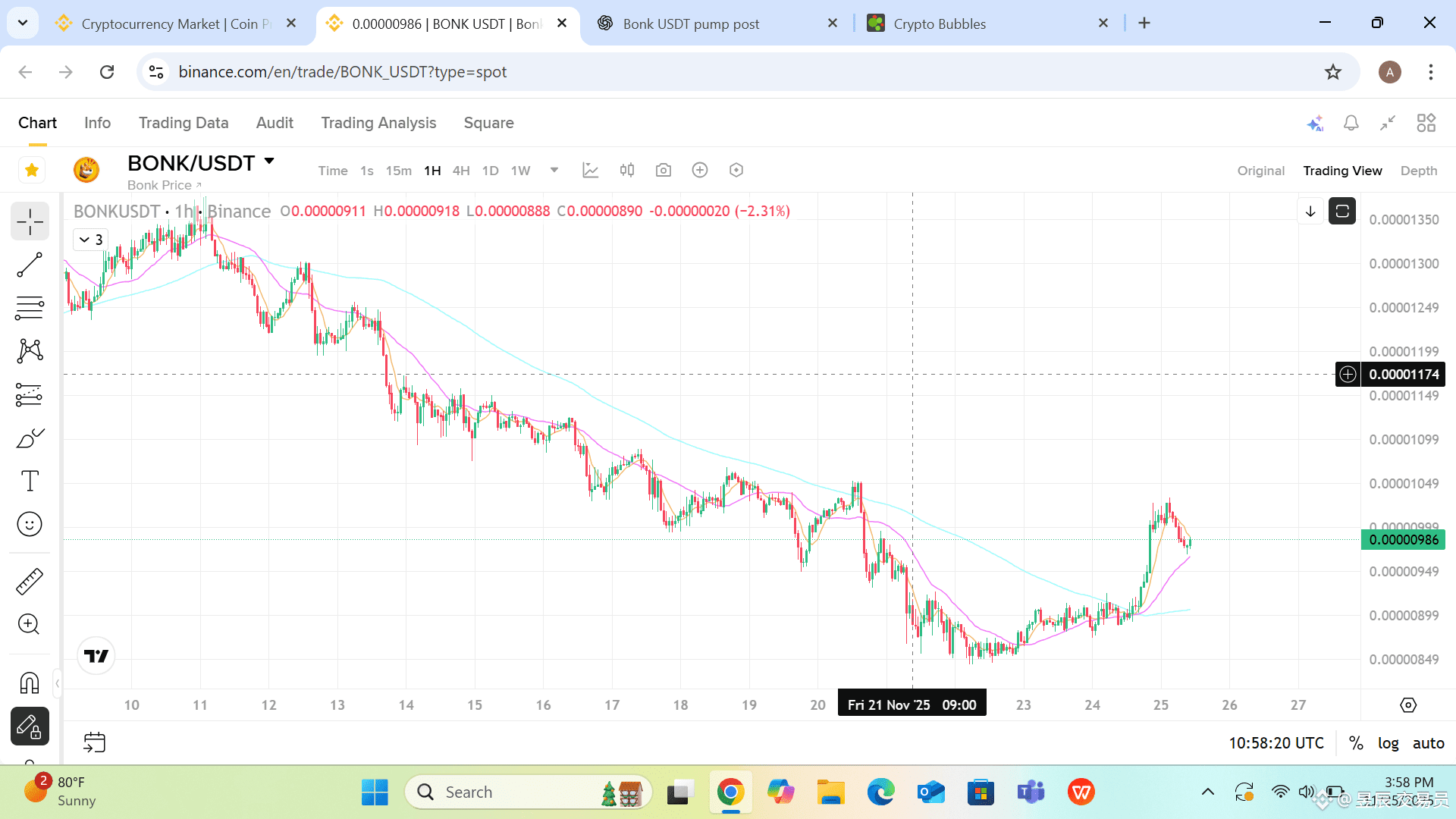
Task: Switch to Bonk USDT pump post tab
Action: (x=717, y=24)
